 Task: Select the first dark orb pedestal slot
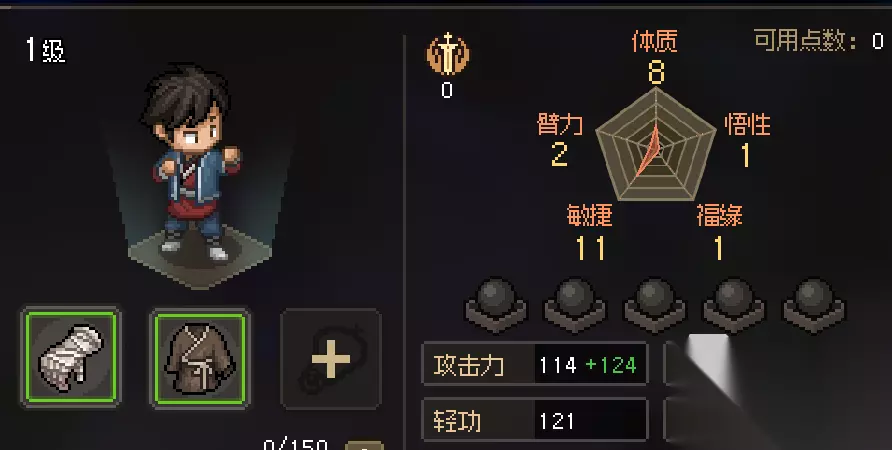point(496,305)
